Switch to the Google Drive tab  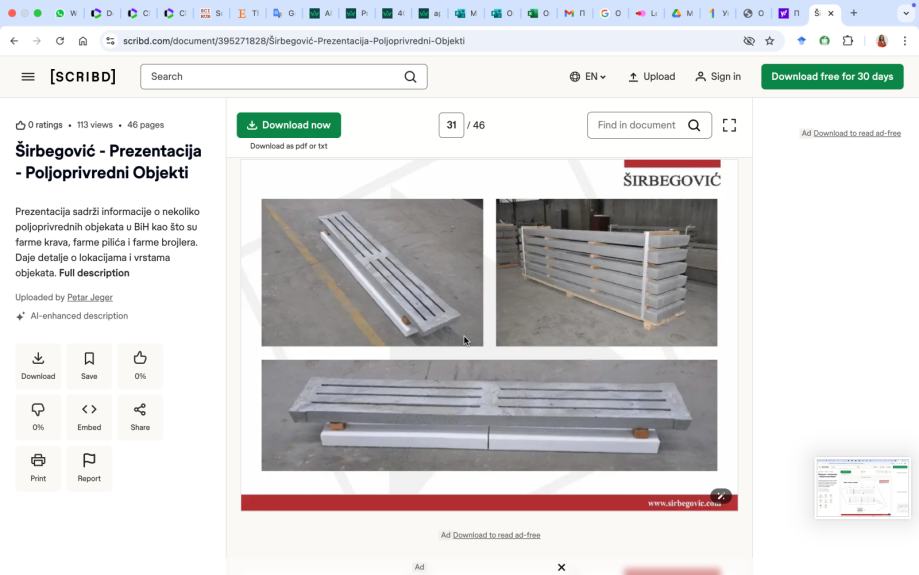682,13
